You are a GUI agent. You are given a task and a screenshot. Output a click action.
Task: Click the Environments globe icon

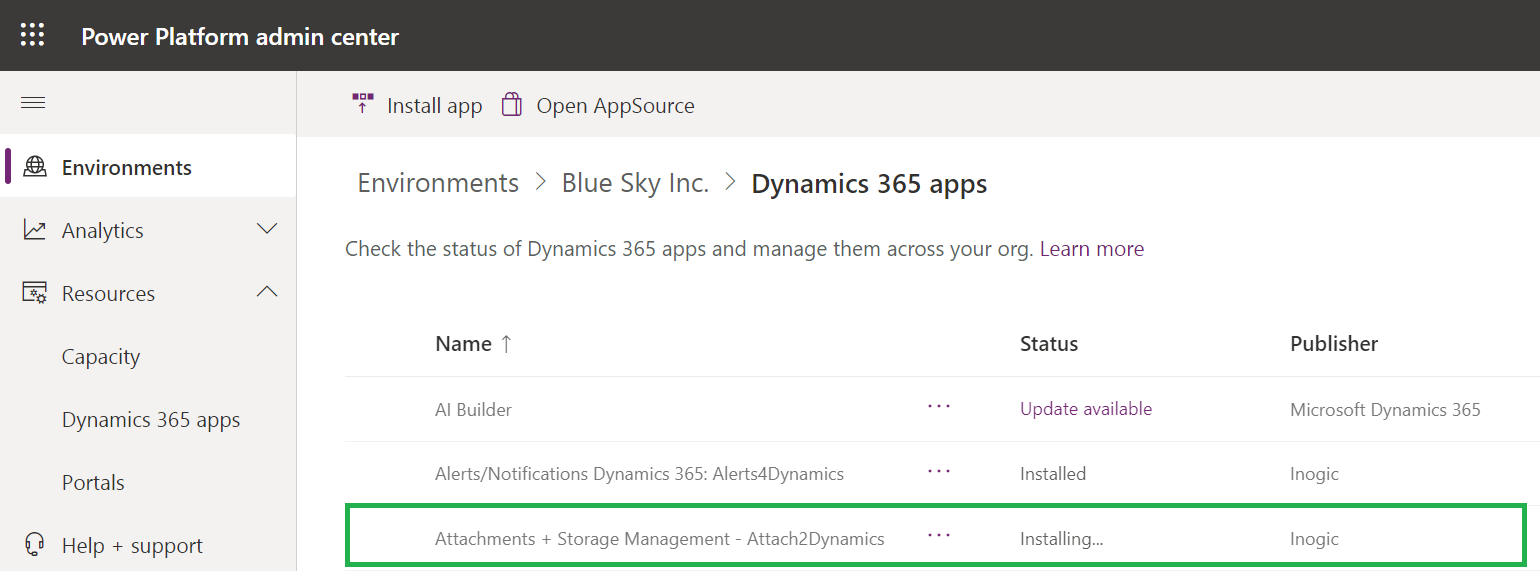point(35,167)
